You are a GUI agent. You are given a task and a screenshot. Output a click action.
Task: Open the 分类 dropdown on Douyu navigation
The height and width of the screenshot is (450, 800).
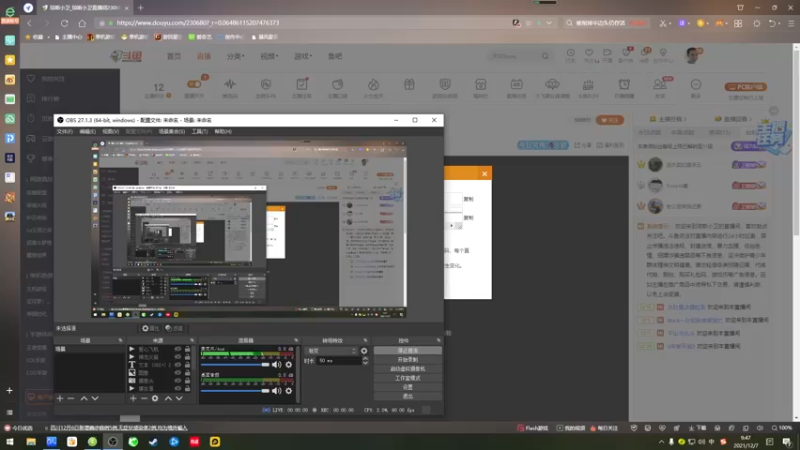(235, 56)
